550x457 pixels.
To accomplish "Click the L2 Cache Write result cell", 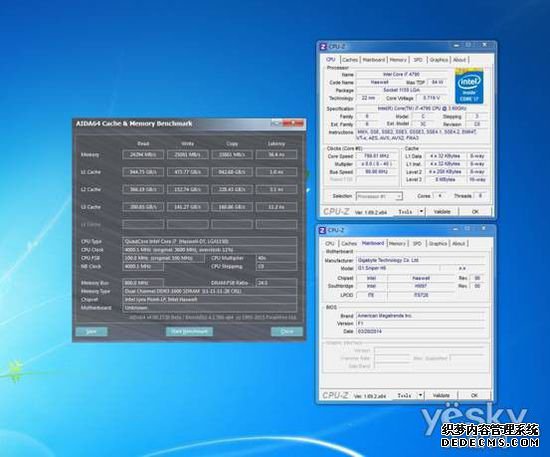I will 188,189.
